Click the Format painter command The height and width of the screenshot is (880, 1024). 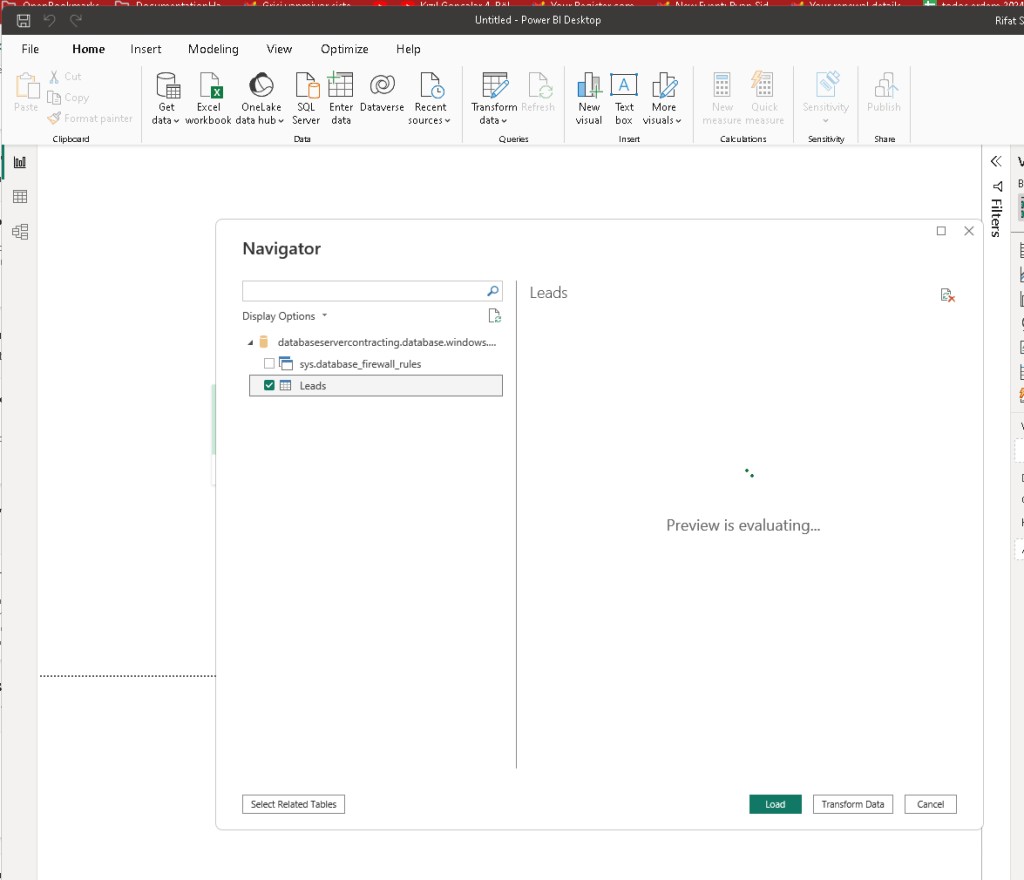click(90, 118)
